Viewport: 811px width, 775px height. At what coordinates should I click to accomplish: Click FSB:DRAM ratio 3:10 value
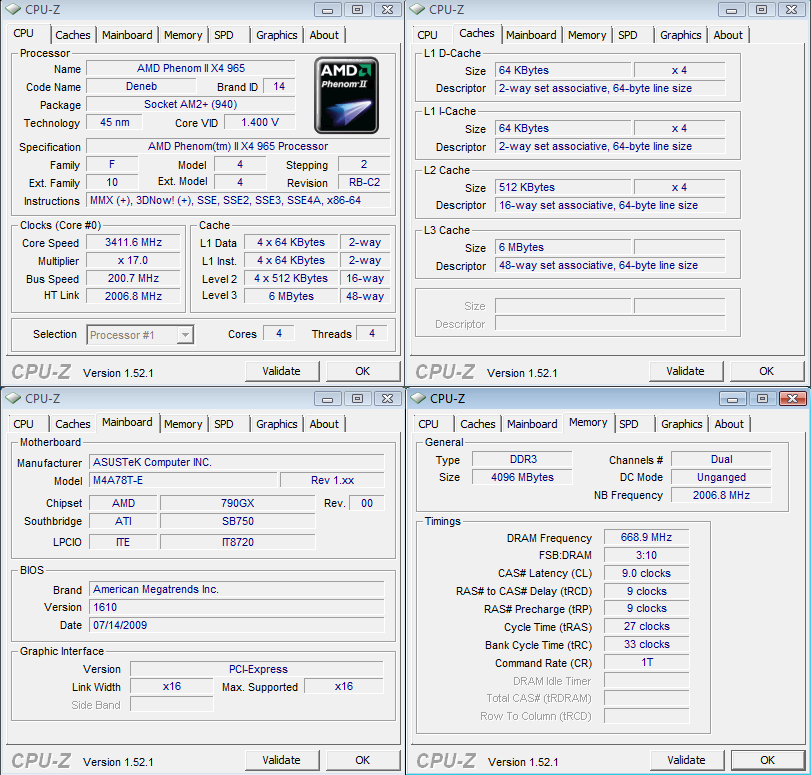coord(647,556)
